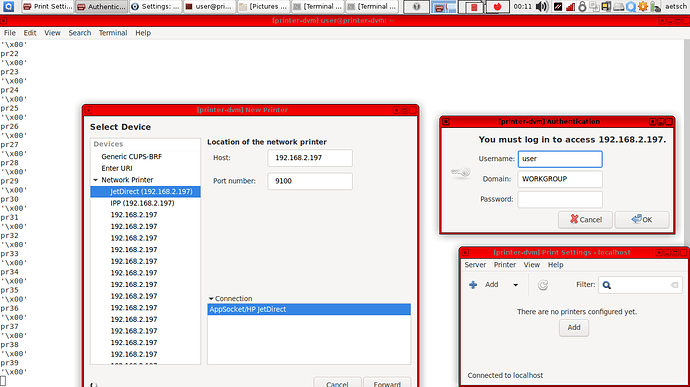Click the volume speaker icon in the tray

click(542, 7)
